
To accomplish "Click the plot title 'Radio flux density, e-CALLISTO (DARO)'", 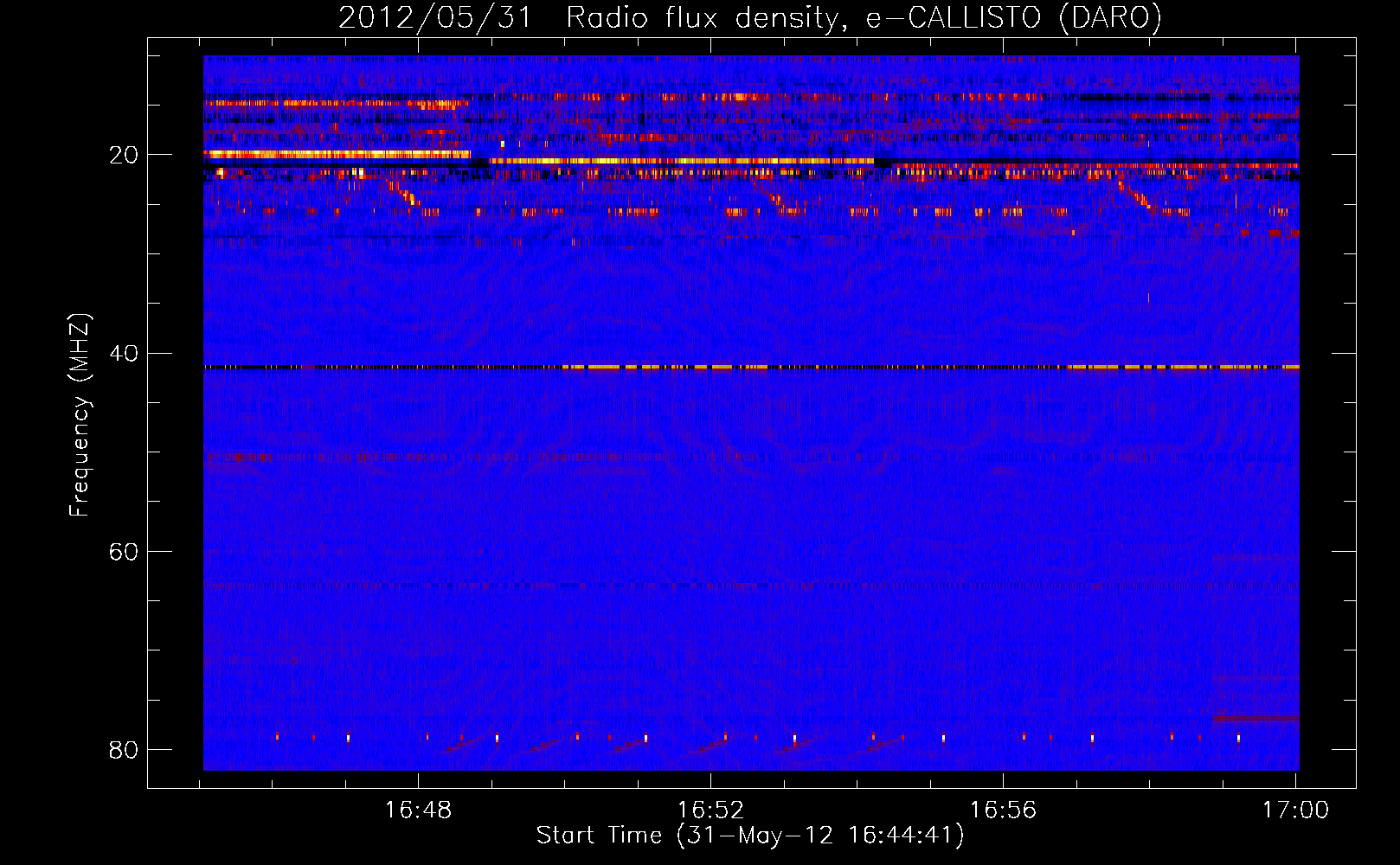I will point(864,18).
